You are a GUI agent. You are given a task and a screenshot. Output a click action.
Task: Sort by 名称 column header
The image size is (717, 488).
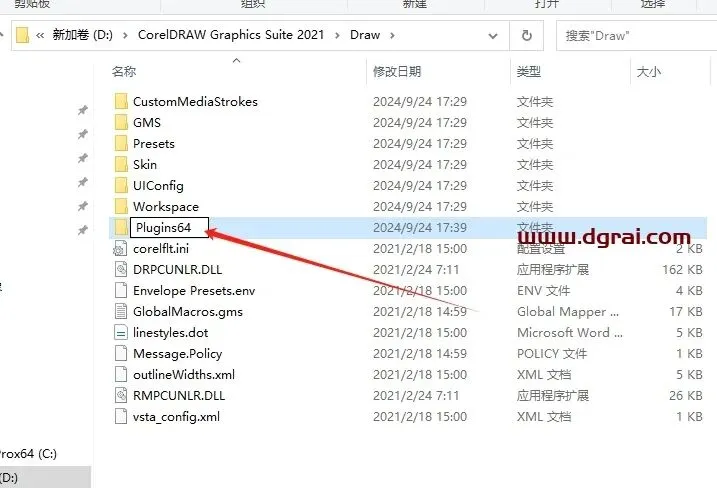tap(124, 71)
